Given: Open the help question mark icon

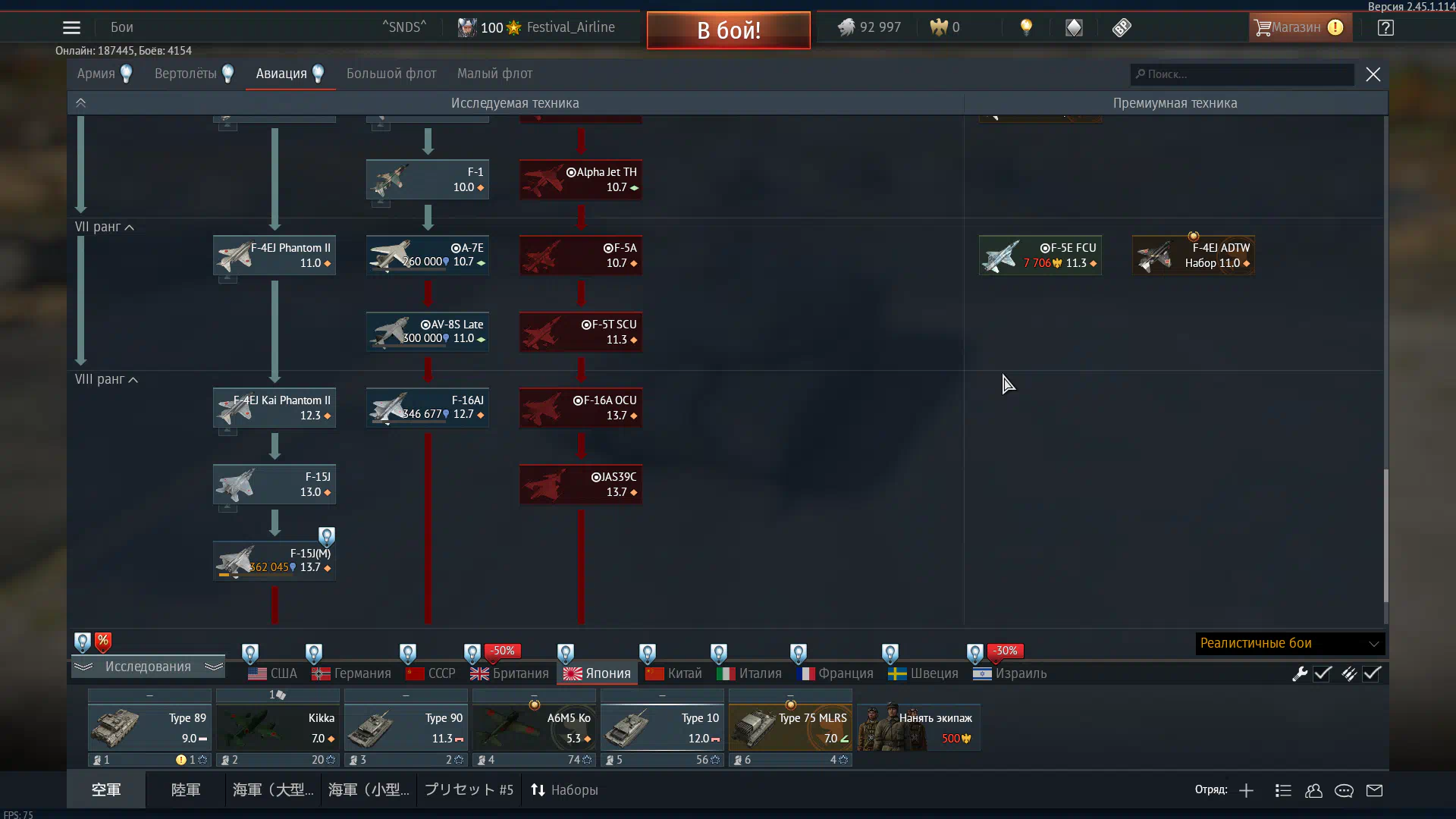Looking at the screenshot, I should 1385,28.
